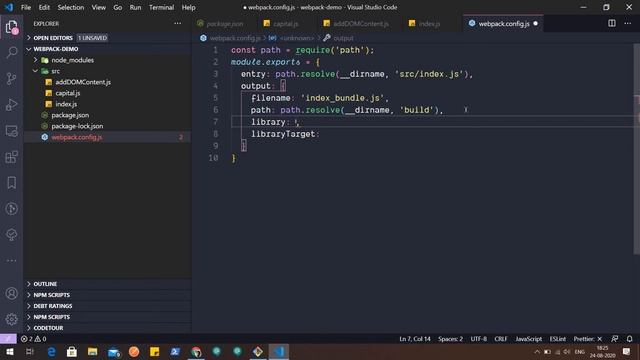The image size is (640, 360).
Task: Switch to the addDOMContent.js tab
Action: tap(360, 24)
